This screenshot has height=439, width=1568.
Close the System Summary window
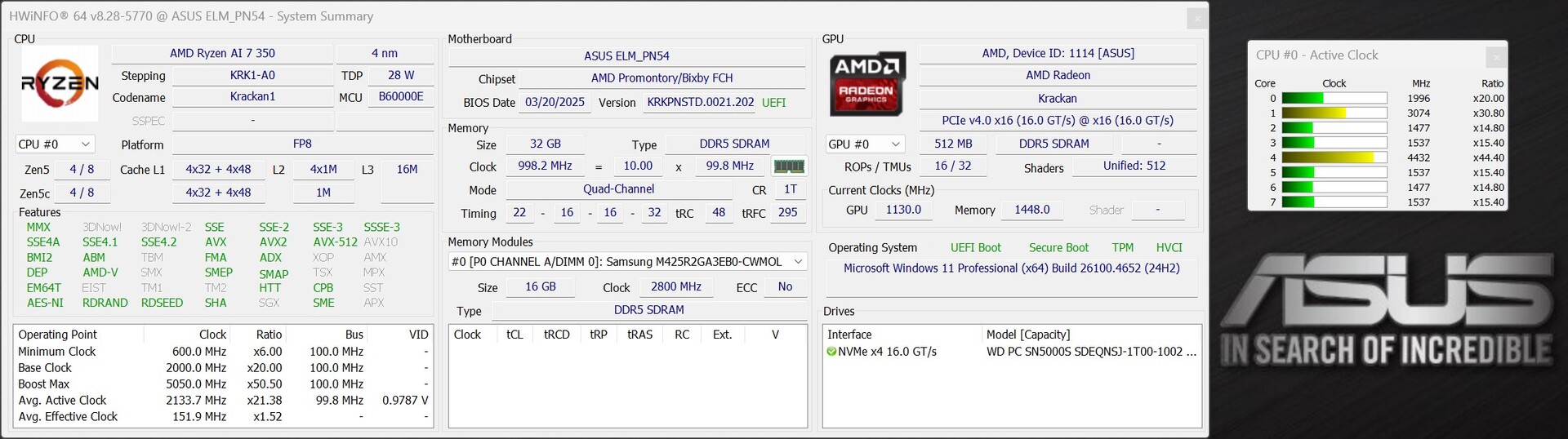click(1196, 17)
